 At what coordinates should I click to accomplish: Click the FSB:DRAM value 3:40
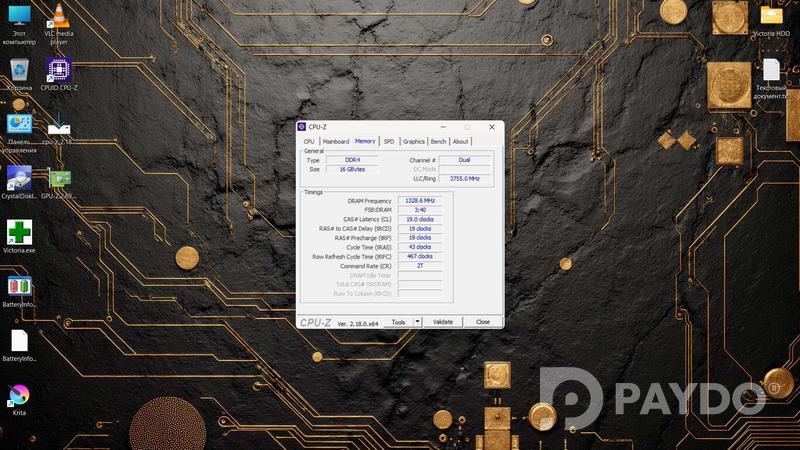420,210
